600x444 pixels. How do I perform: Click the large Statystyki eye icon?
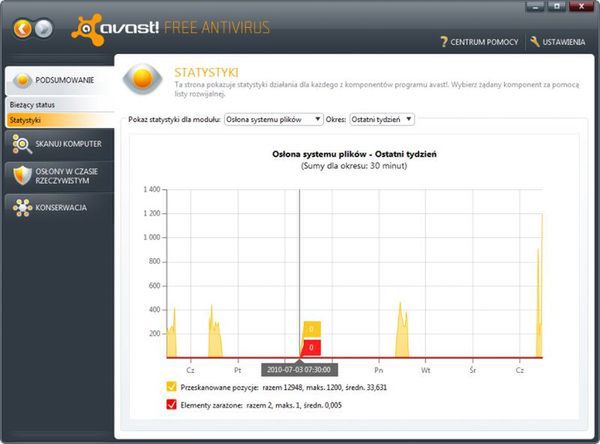tap(142, 79)
